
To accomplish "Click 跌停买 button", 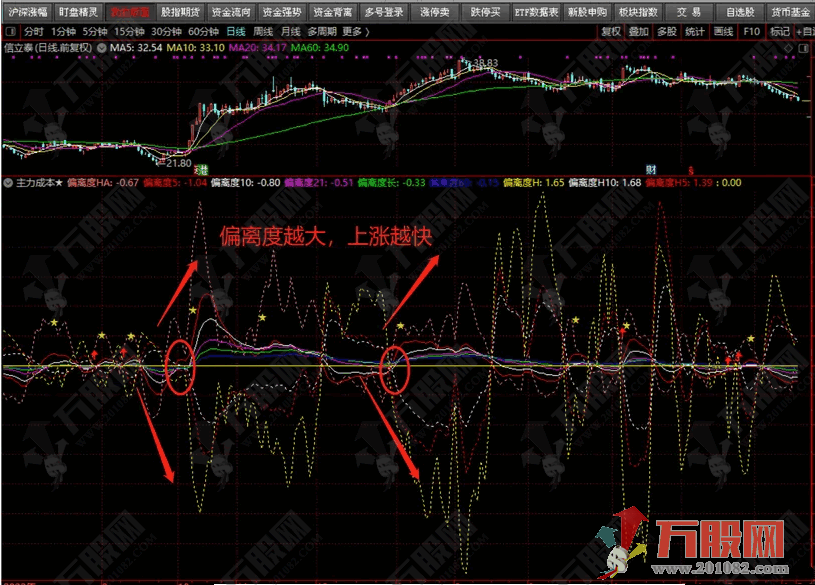I will click(485, 11).
